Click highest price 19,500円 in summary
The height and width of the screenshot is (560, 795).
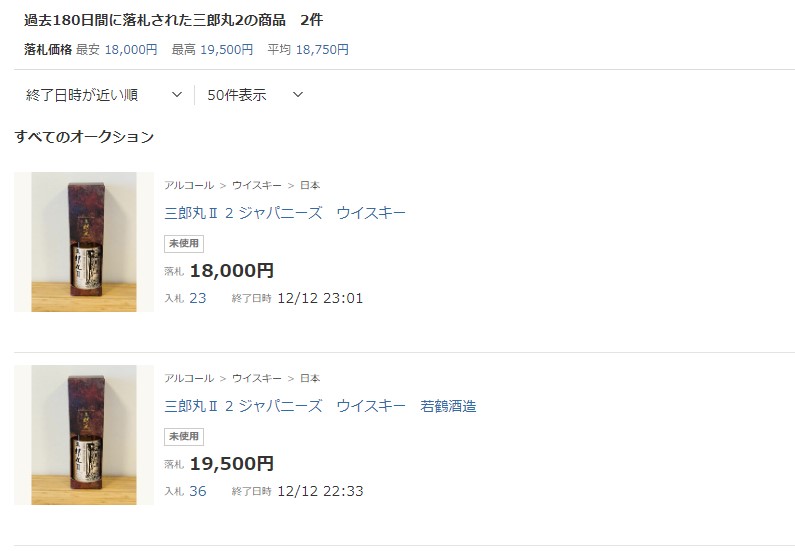pos(227,50)
